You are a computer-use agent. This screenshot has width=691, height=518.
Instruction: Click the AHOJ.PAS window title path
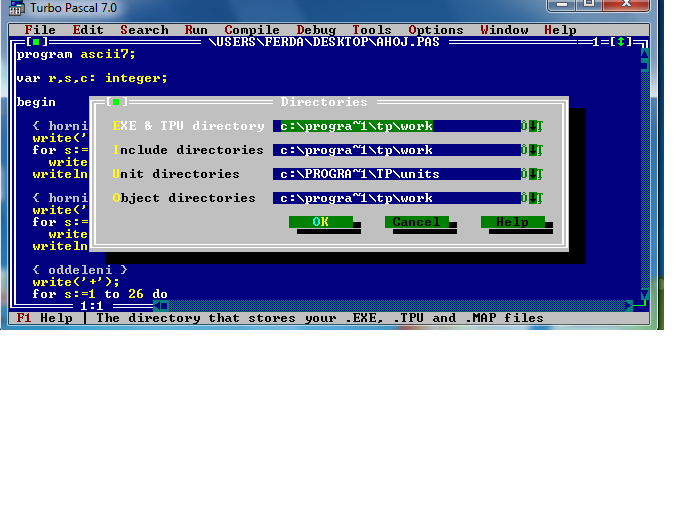pyautogui.click(x=324, y=42)
